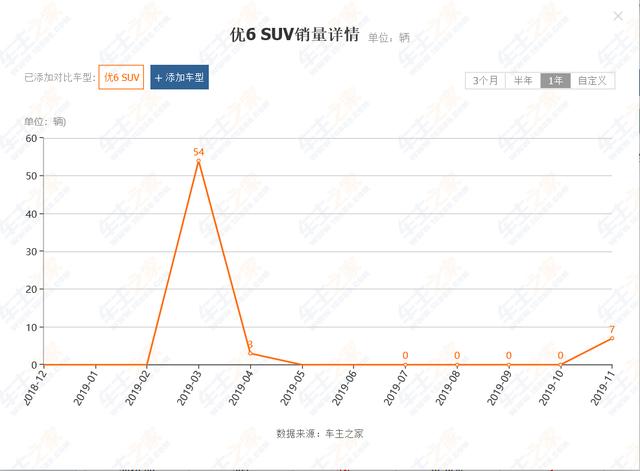
Task: Click the 0 data point at 2019-07
Action: 405,364
